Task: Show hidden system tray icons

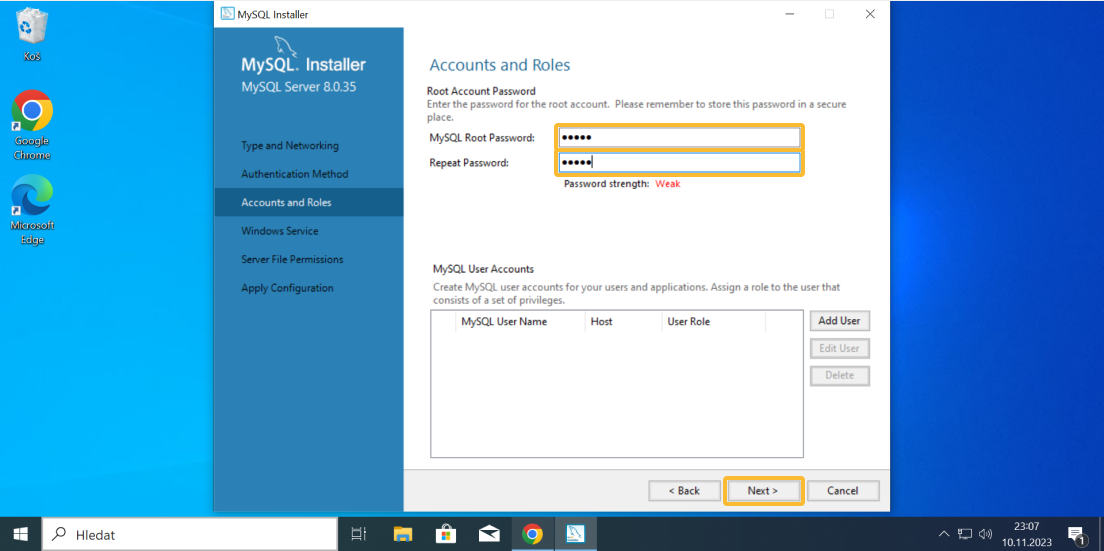Action: pyautogui.click(x=944, y=534)
